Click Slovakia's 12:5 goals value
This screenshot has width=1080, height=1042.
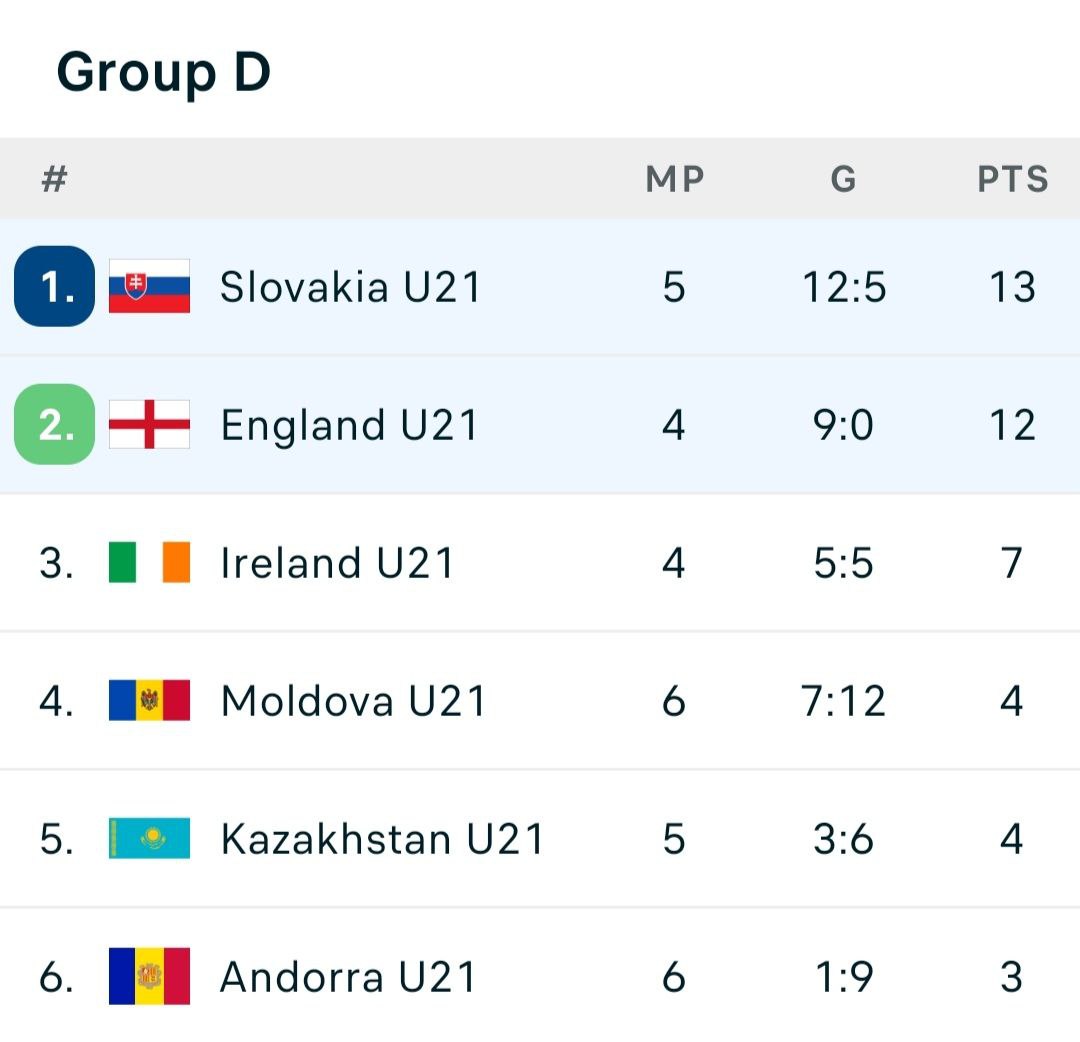coord(844,287)
